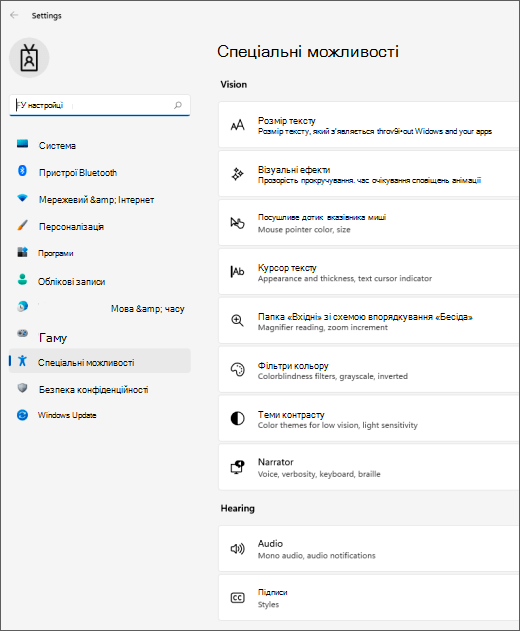Click the Settings window title
Screen dimensions: 520x631
coord(47,16)
